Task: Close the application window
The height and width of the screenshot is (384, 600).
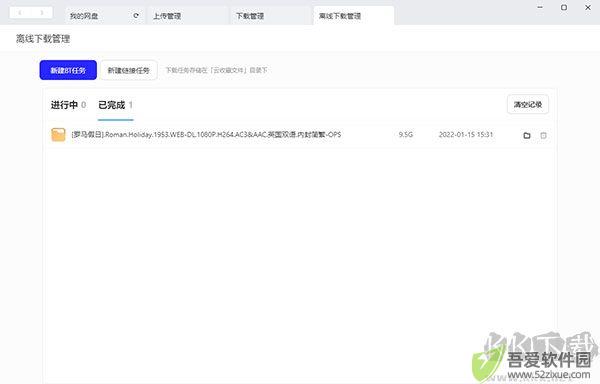Action: [588, 7]
